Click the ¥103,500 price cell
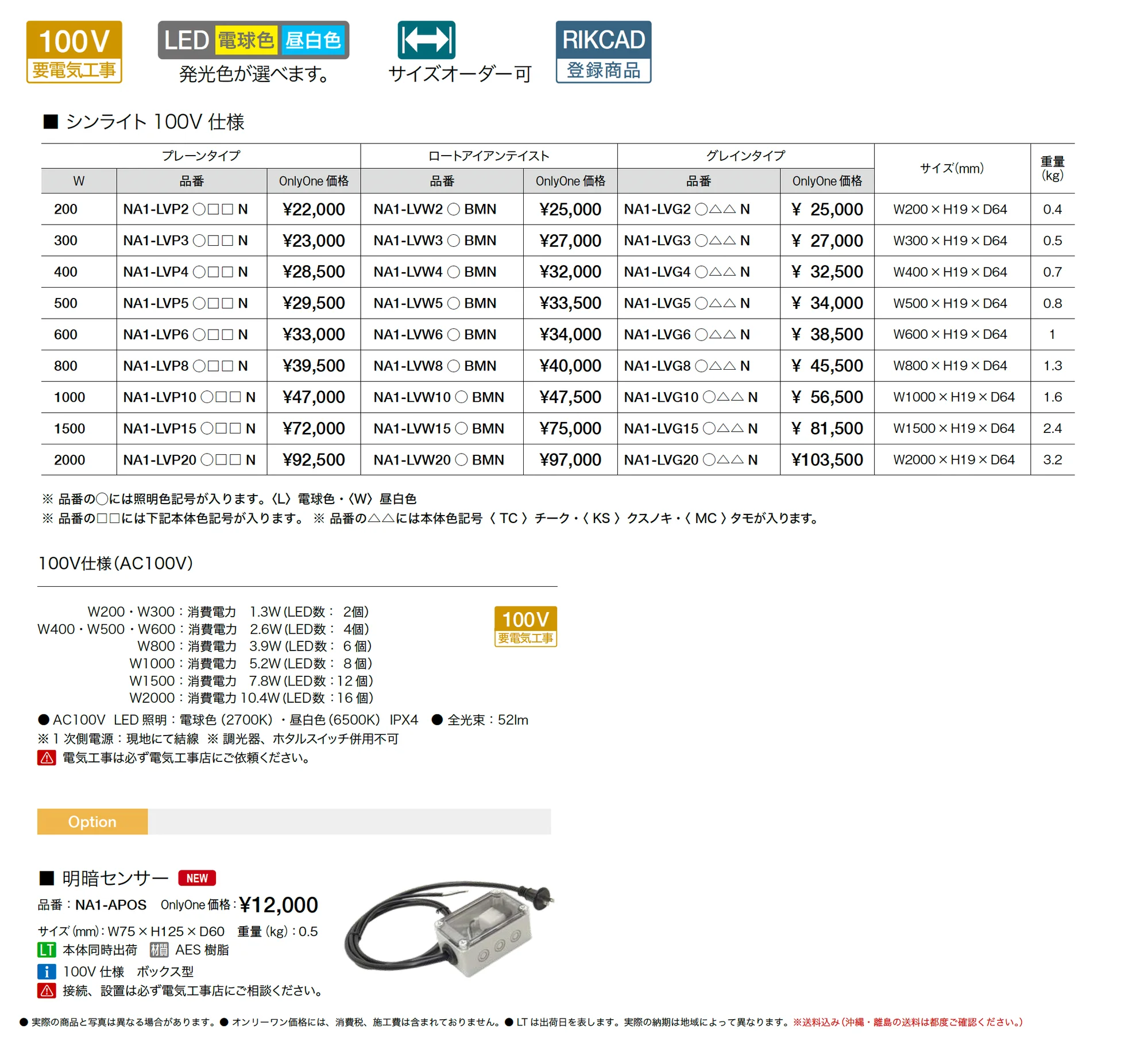This screenshot has height=1045, width=1148. [827, 460]
